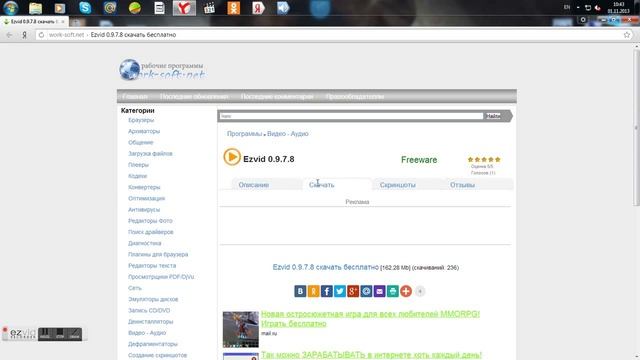
Task: Click the MMORPG ad thumbnail image
Action: pyautogui.click(x=241, y=329)
